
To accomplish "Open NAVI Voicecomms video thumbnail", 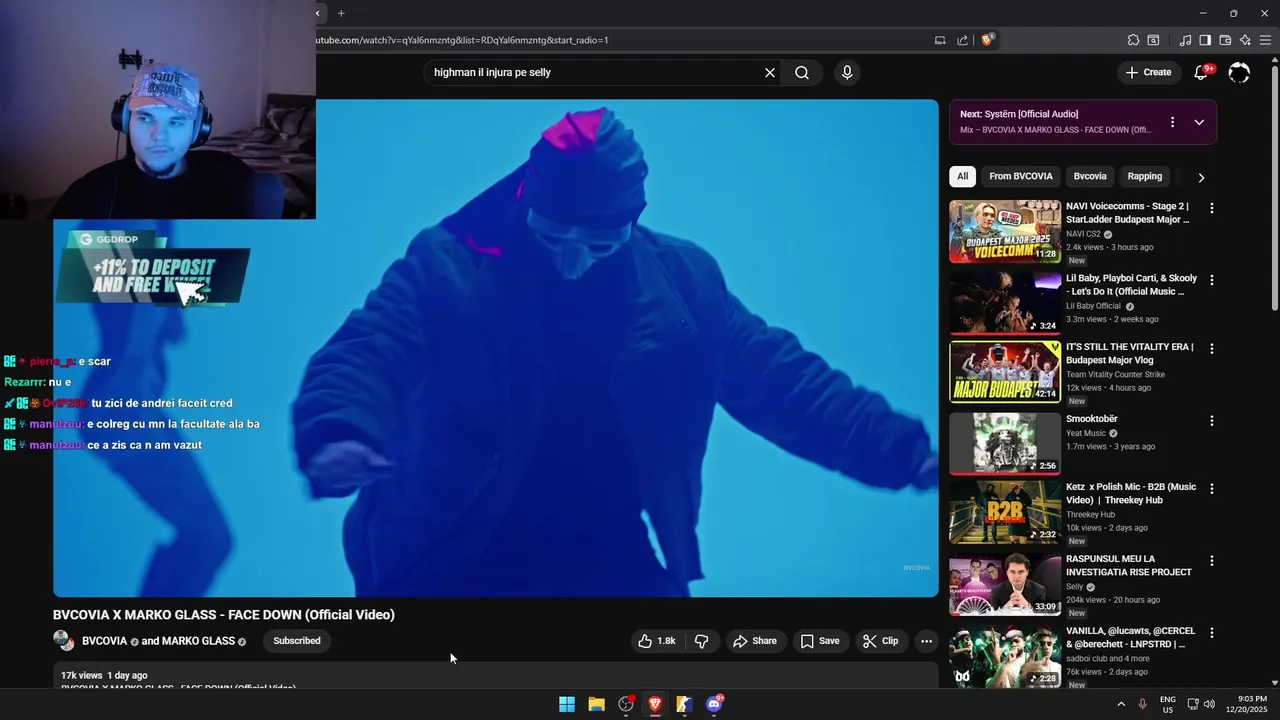I will 1005,231.
